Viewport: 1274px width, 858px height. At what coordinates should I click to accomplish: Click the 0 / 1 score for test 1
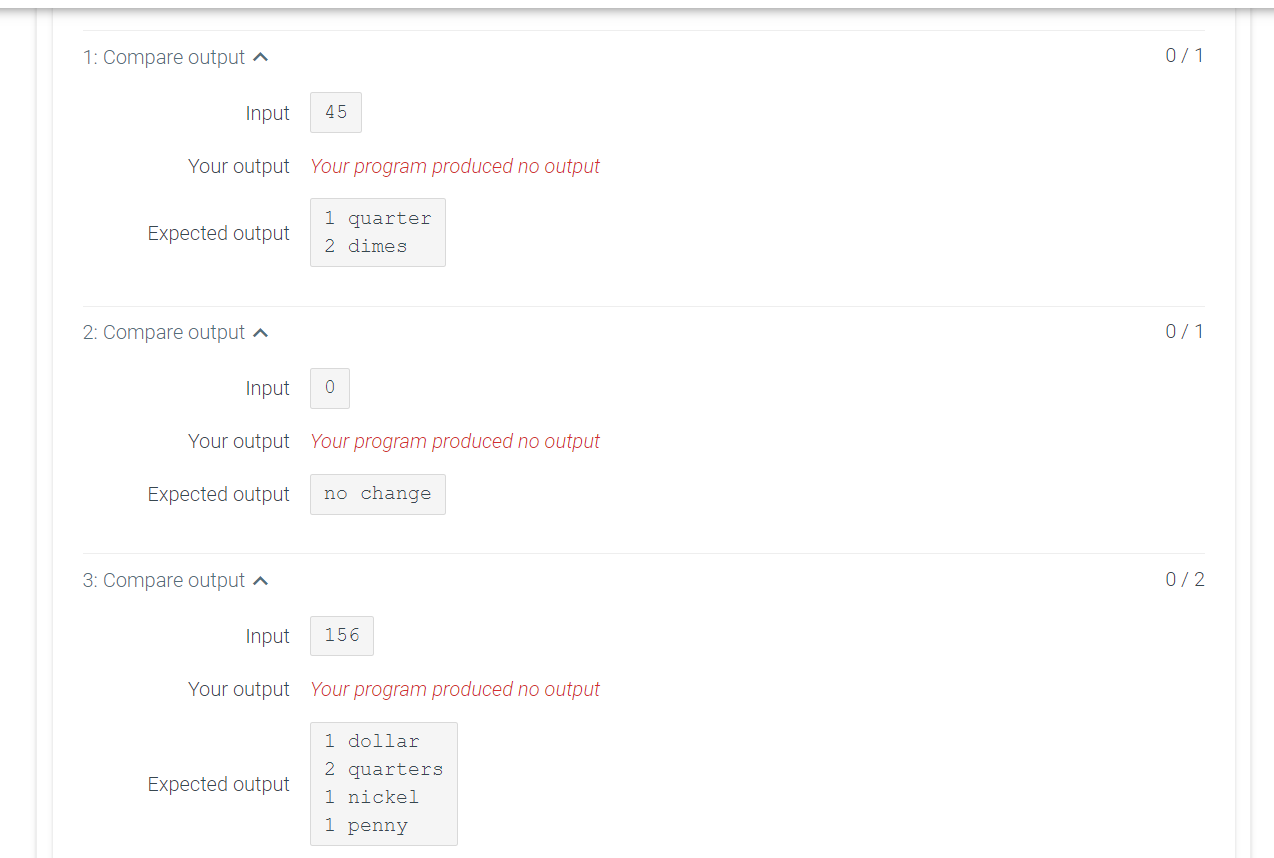coord(1184,55)
